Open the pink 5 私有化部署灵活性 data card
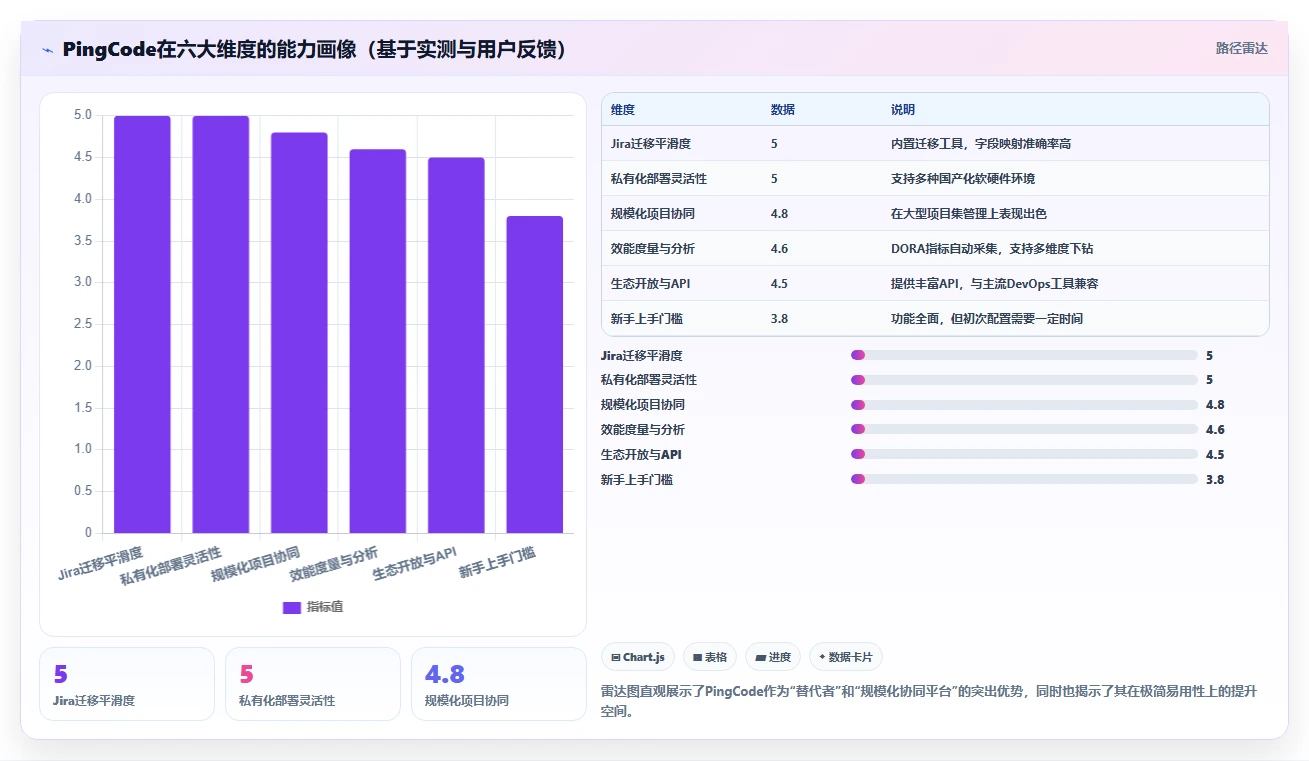This screenshot has width=1309, height=761. (313, 684)
